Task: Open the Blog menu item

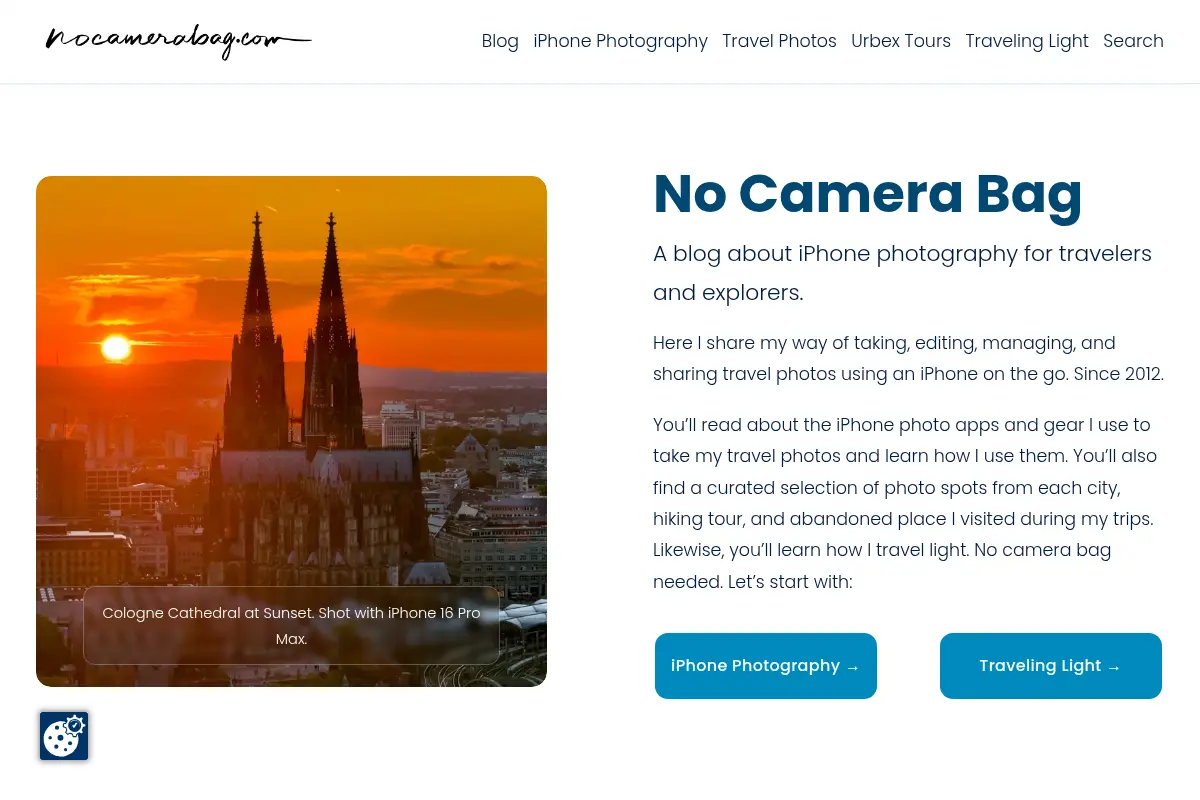Action: pyautogui.click(x=500, y=41)
